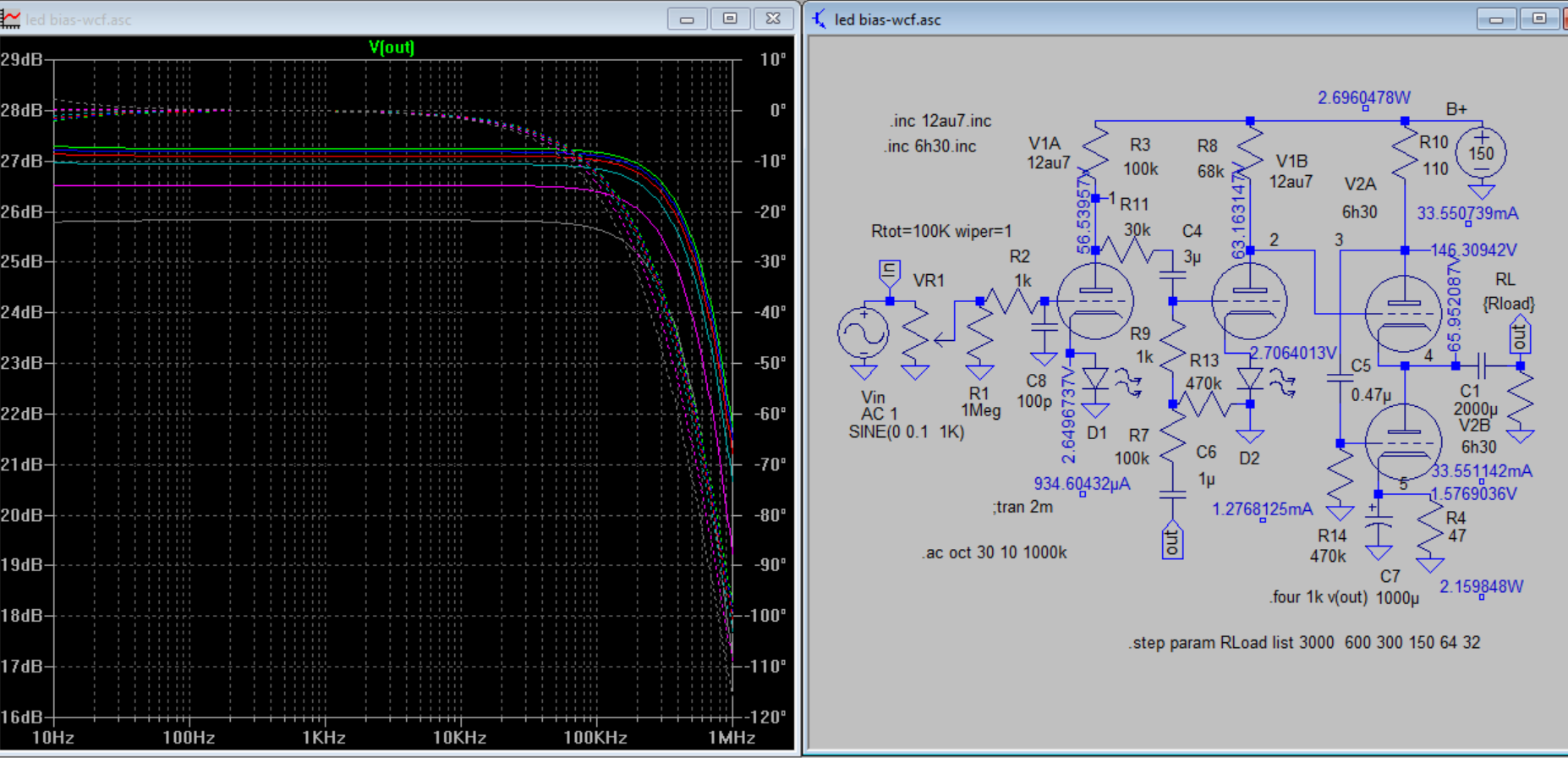Viewport: 1568px width, 758px height.
Task: Click the 1KHz label on the frequency axis
Action: point(324,738)
